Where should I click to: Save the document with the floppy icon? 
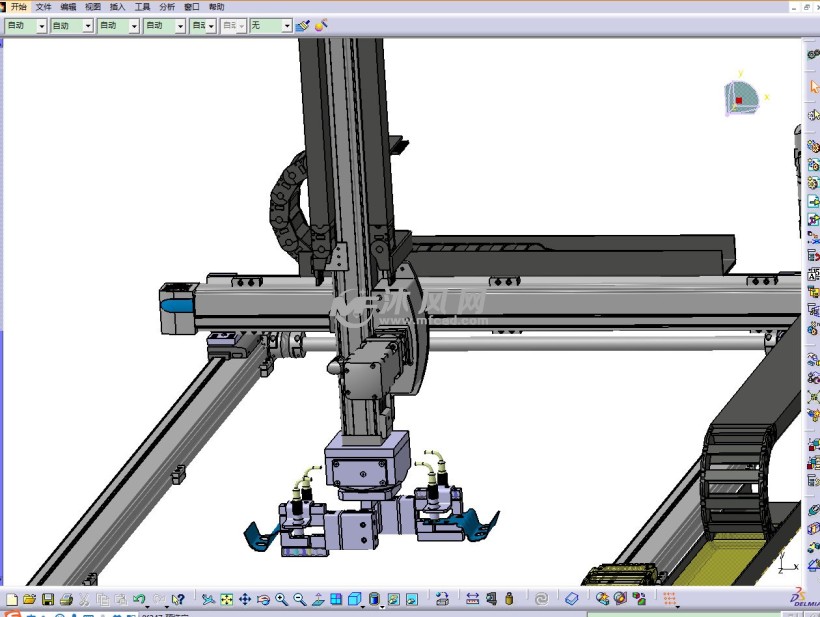48,599
